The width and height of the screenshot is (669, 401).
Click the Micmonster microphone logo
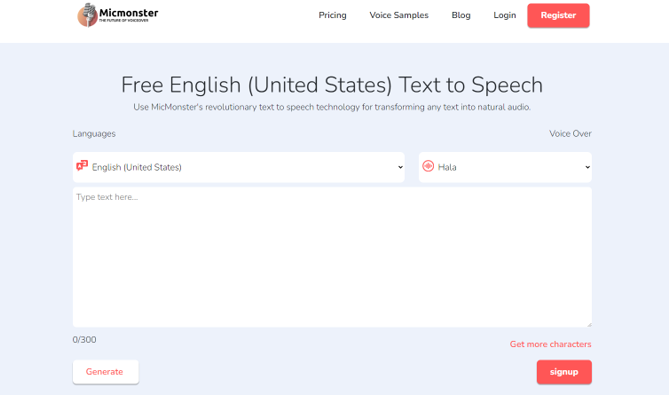tap(87, 15)
